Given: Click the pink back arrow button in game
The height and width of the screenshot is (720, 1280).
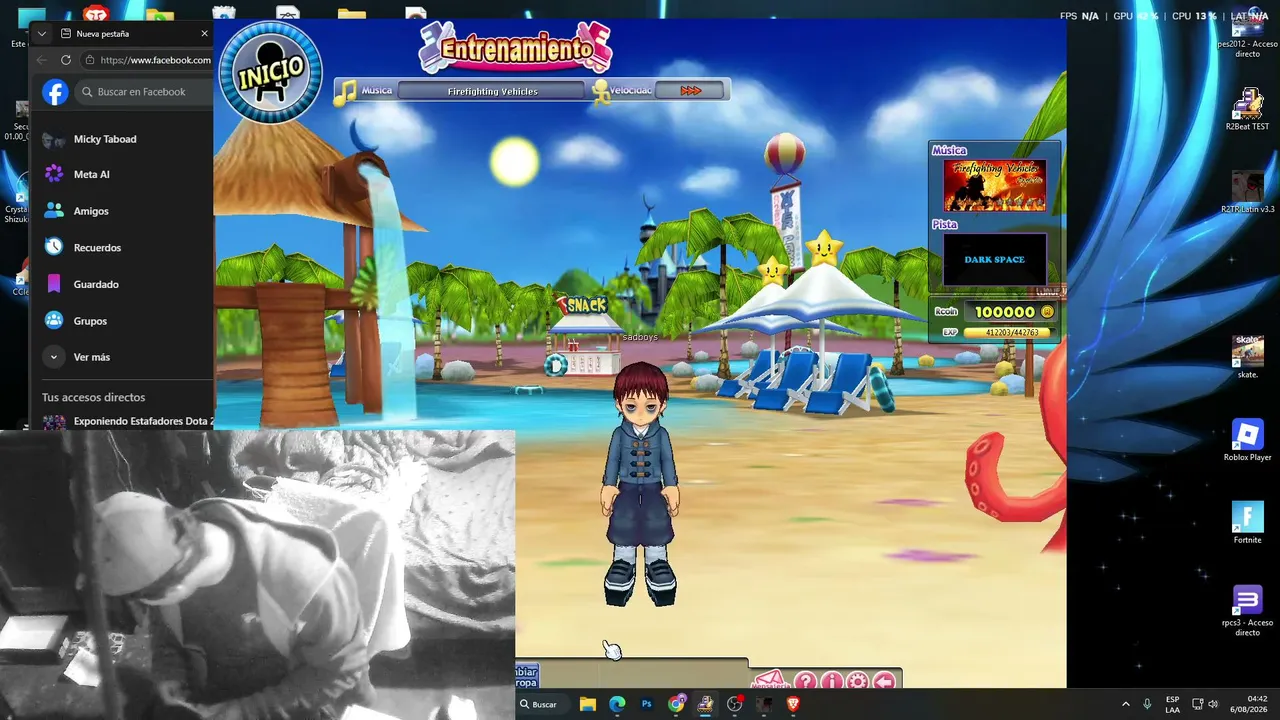Looking at the screenshot, I should point(884,682).
